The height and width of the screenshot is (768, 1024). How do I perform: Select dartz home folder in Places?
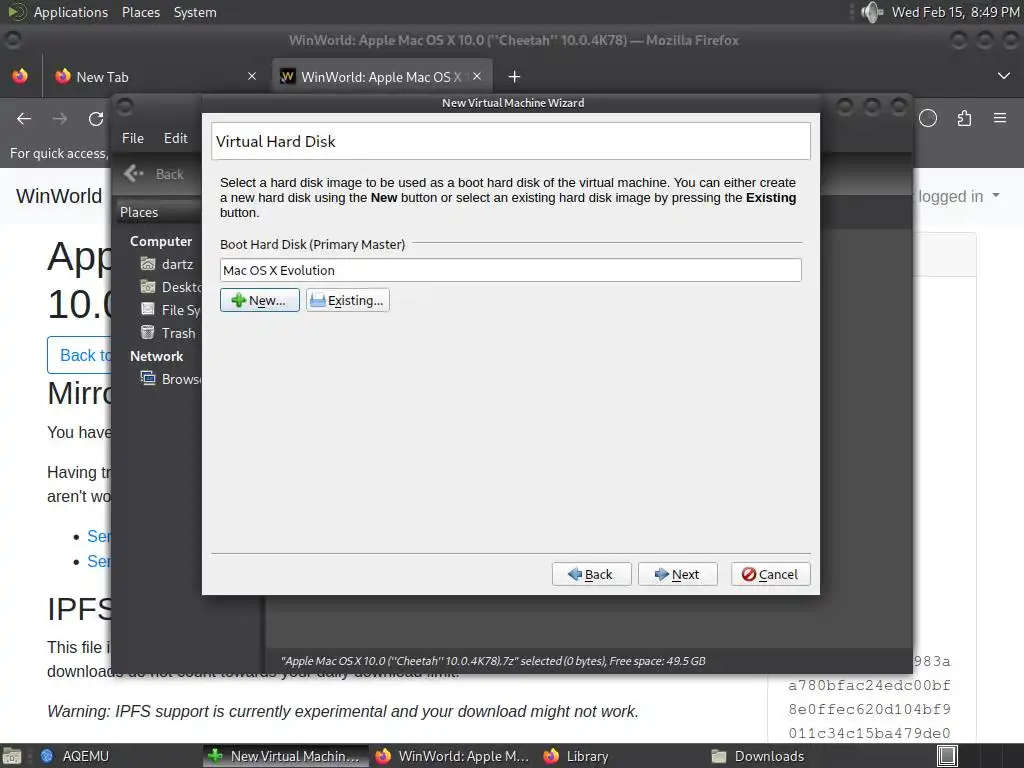[168, 264]
